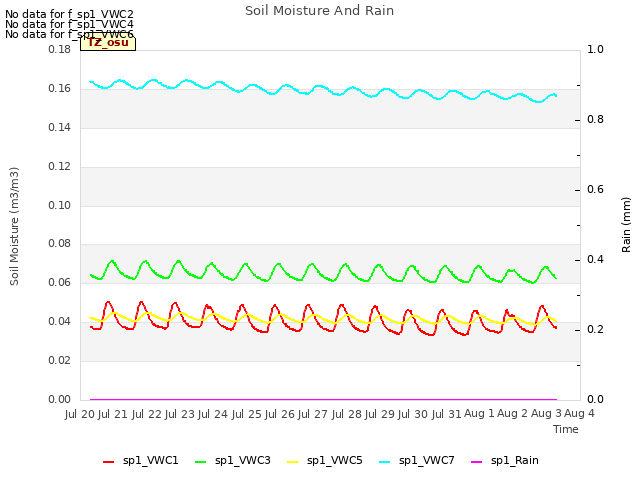Click the 0.06 left axis value
The image size is (640, 480).
click(60, 282)
